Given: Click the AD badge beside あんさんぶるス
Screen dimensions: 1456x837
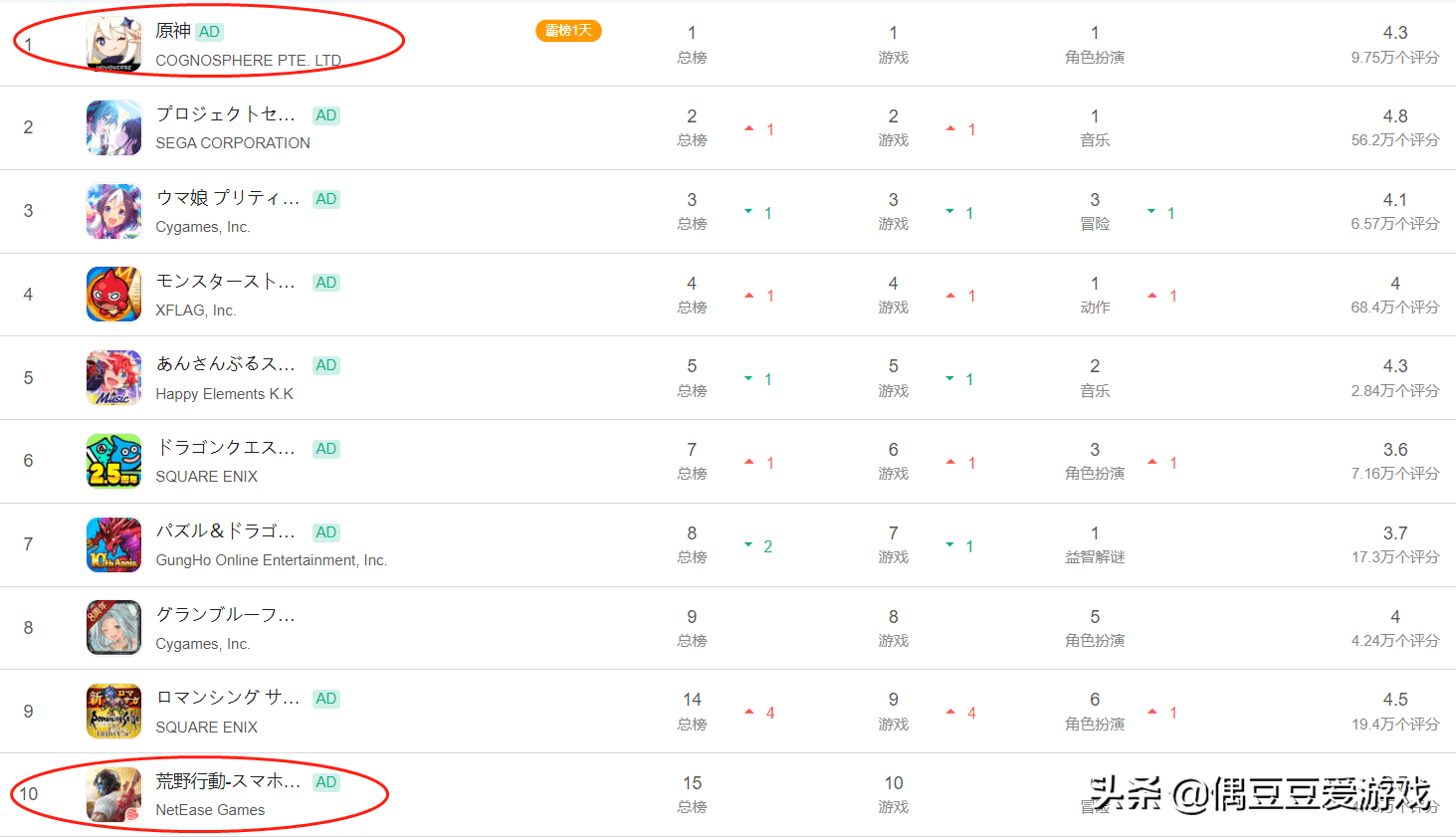Looking at the screenshot, I should pyautogui.click(x=325, y=365).
